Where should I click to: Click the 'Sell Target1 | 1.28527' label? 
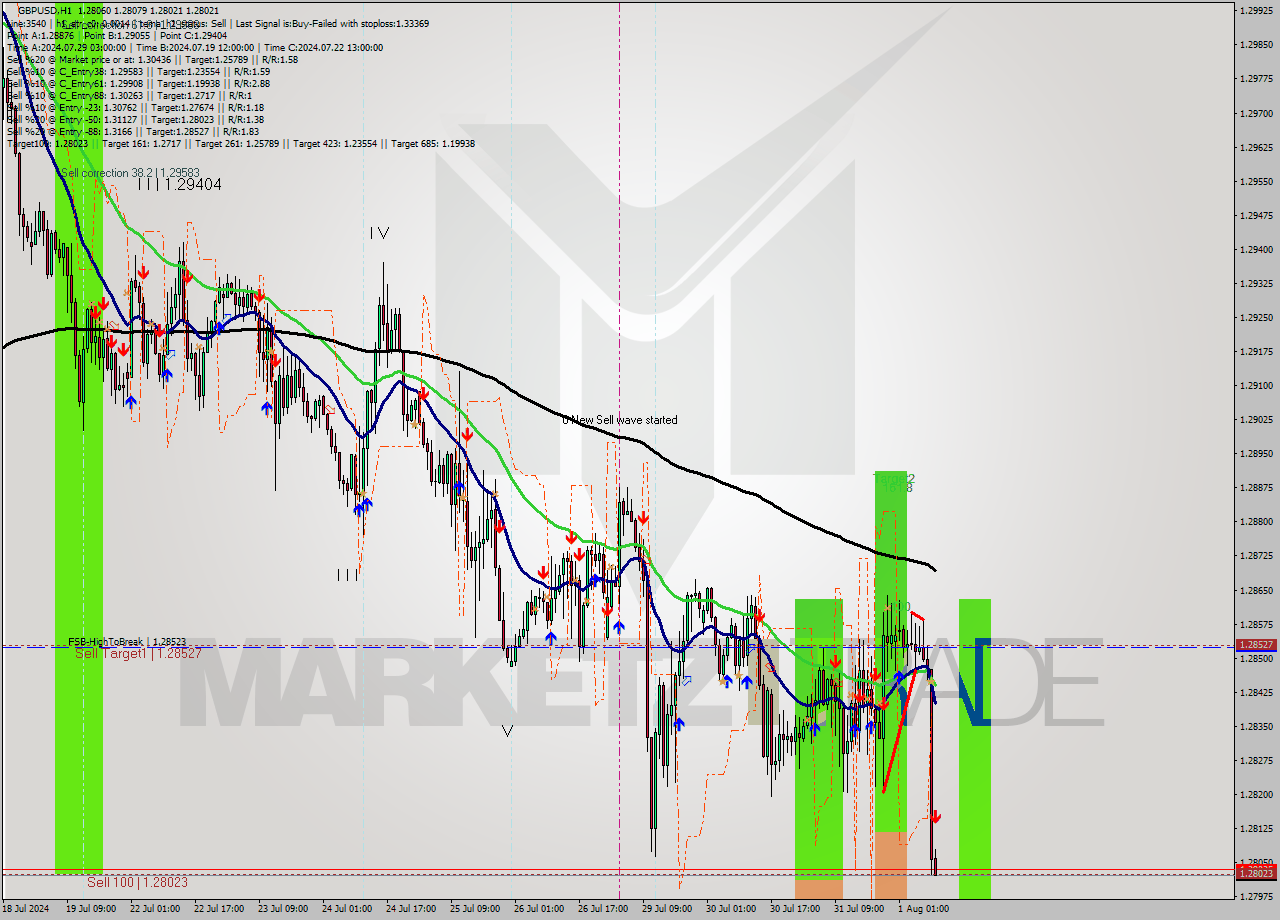tap(138, 653)
